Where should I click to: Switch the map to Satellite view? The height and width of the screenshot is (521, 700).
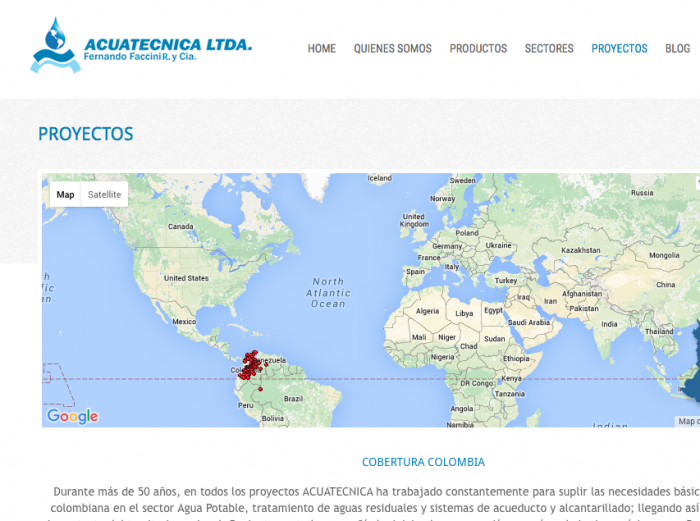pyautogui.click(x=104, y=194)
